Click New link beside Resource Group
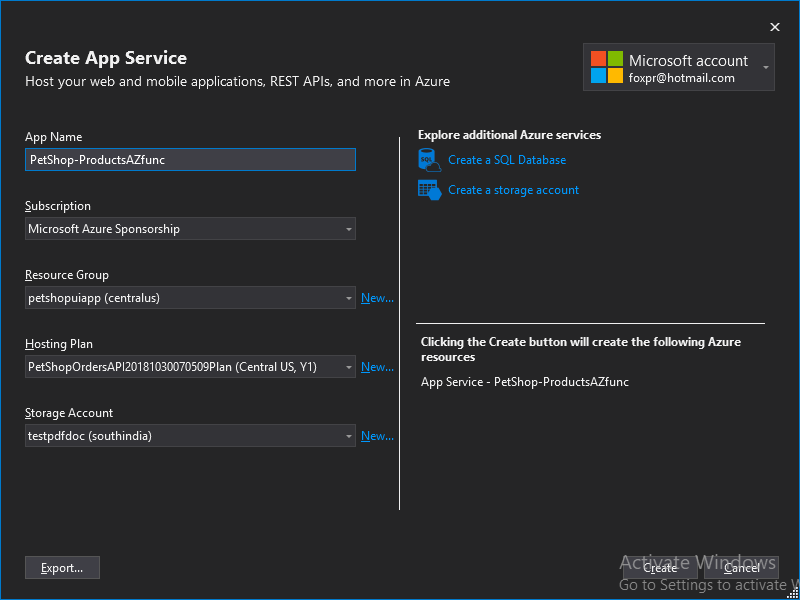The width and height of the screenshot is (800, 600). point(377,298)
